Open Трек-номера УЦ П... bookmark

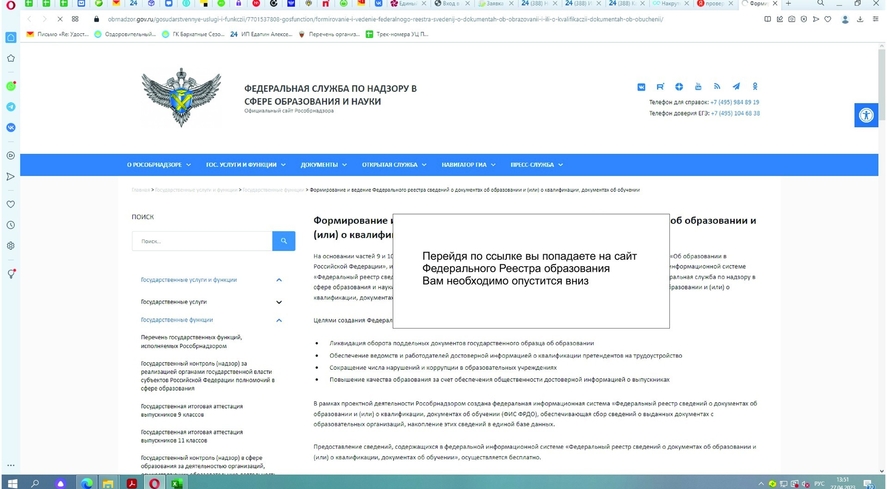point(397,34)
